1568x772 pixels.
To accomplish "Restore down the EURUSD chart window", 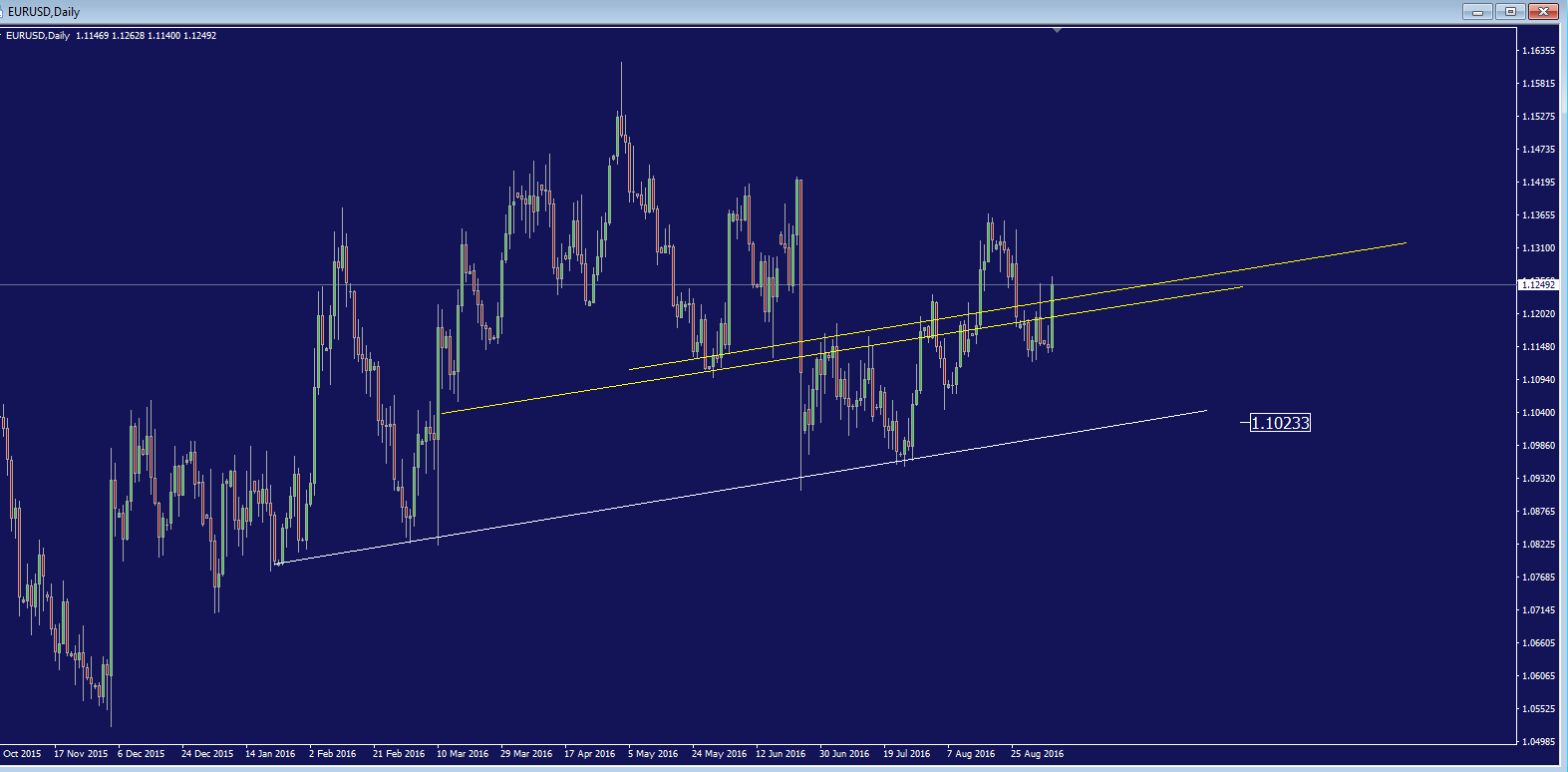I will tap(1510, 12).
